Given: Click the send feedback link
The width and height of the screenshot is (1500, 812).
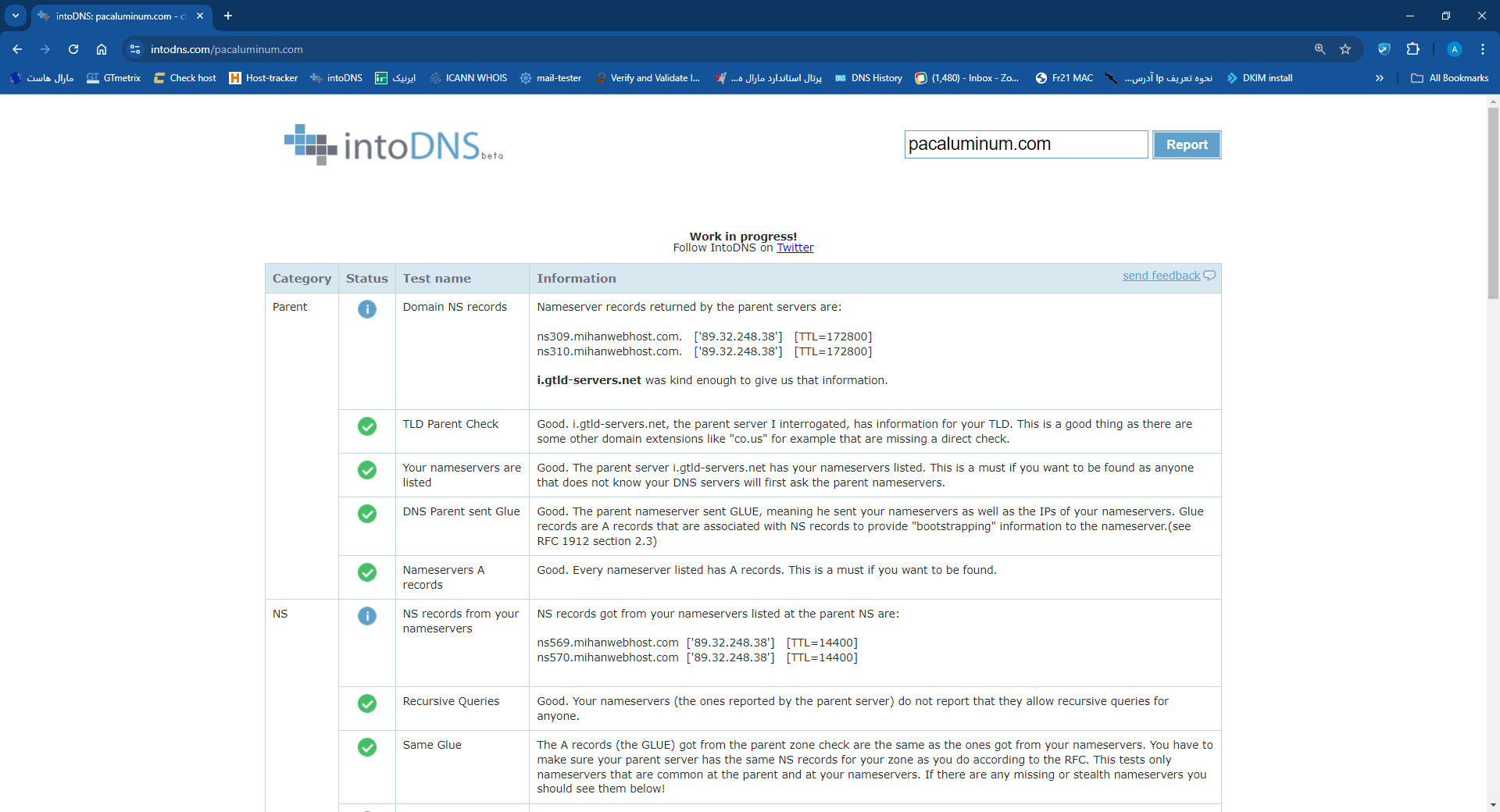Looking at the screenshot, I should tap(1161, 276).
